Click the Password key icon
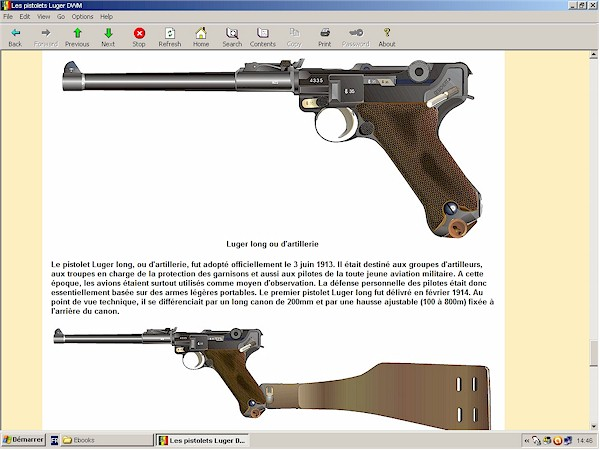600x450 pixels. [356, 33]
